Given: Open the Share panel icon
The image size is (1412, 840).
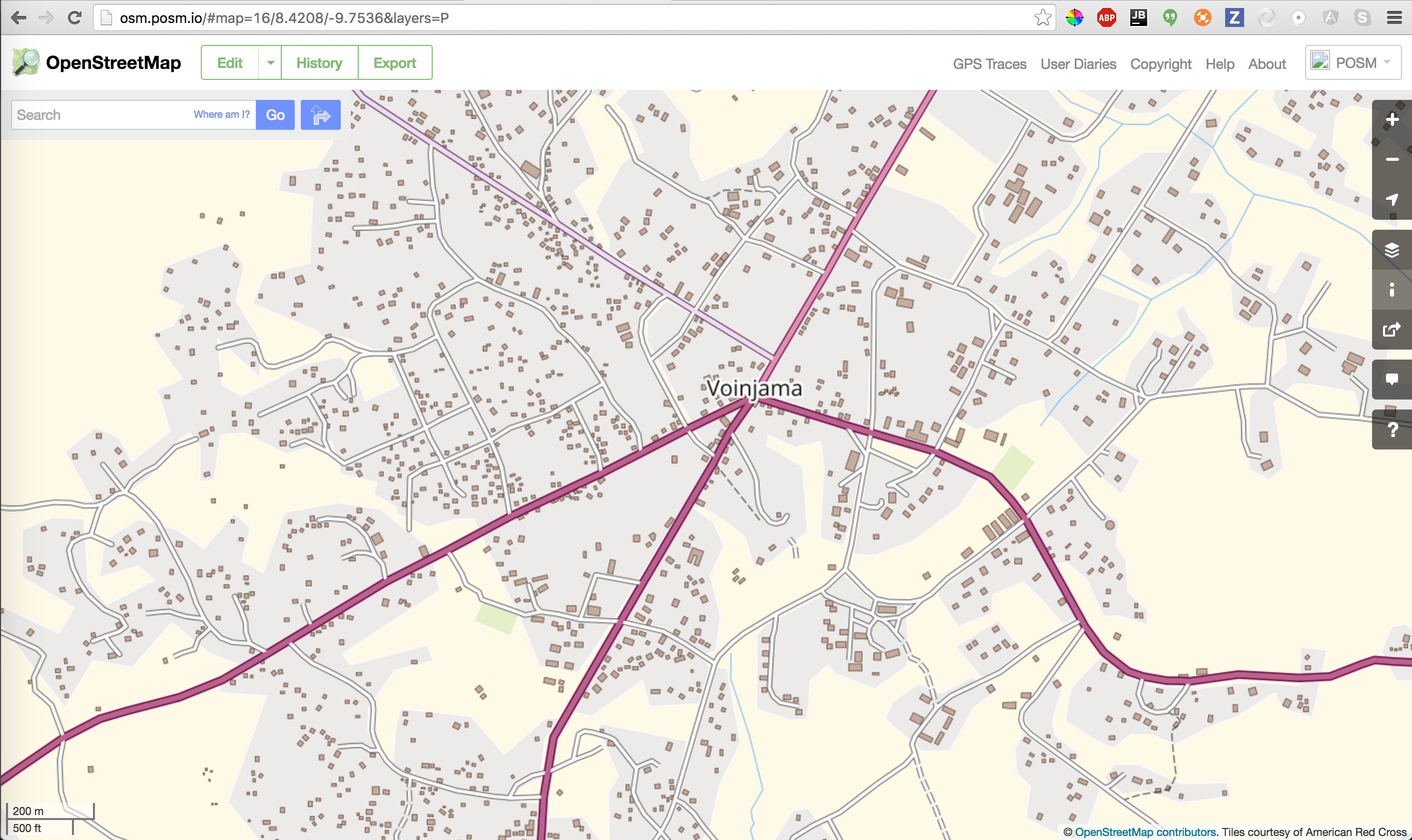Looking at the screenshot, I should click(x=1392, y=330).
